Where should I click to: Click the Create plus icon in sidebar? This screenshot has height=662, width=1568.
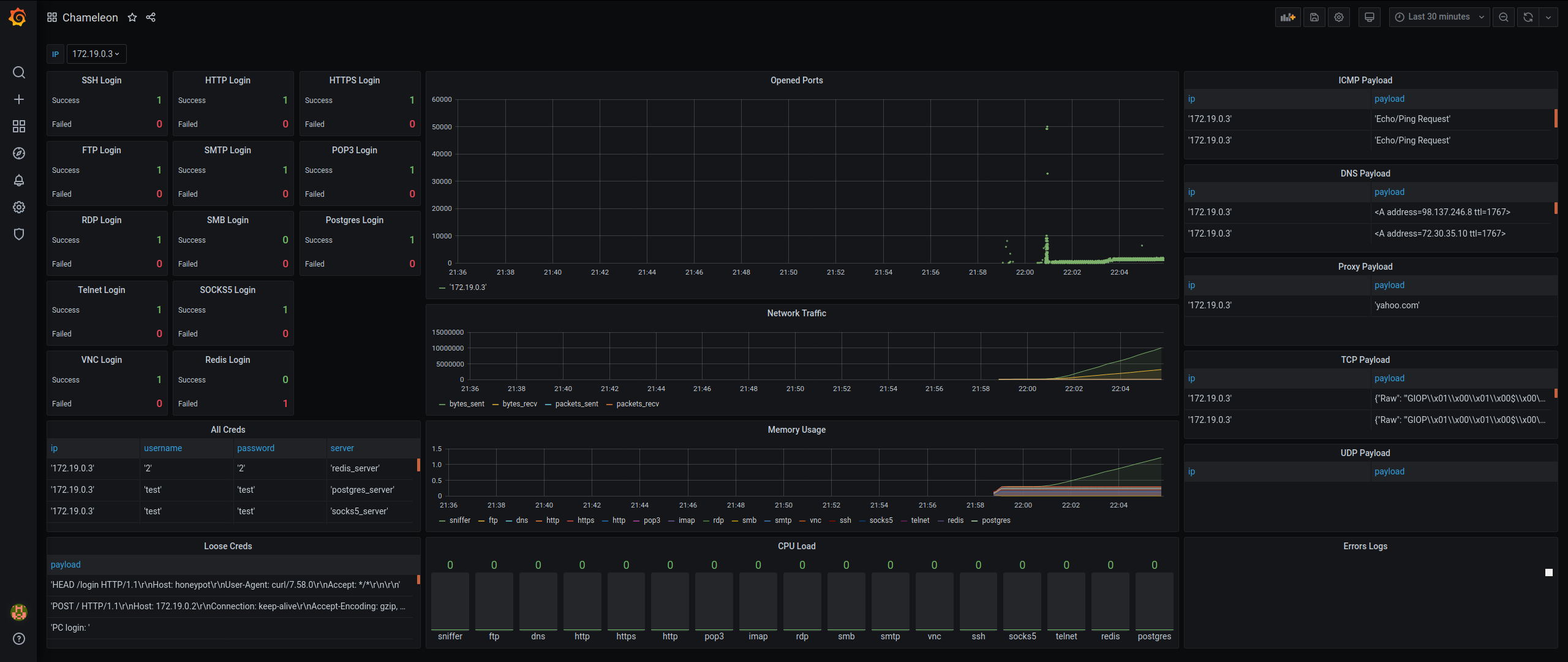click(x=19, y=99)
